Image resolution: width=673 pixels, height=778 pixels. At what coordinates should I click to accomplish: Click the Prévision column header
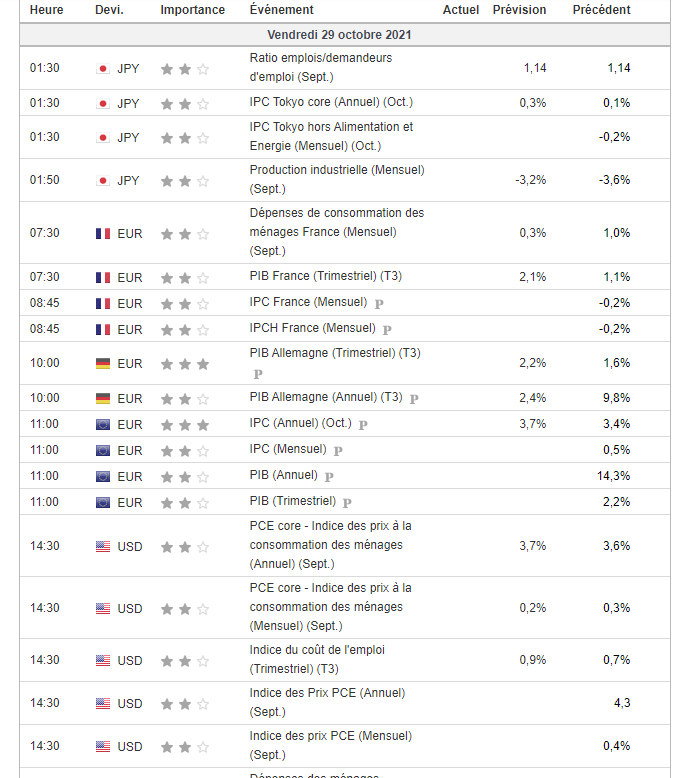[519, 10]
